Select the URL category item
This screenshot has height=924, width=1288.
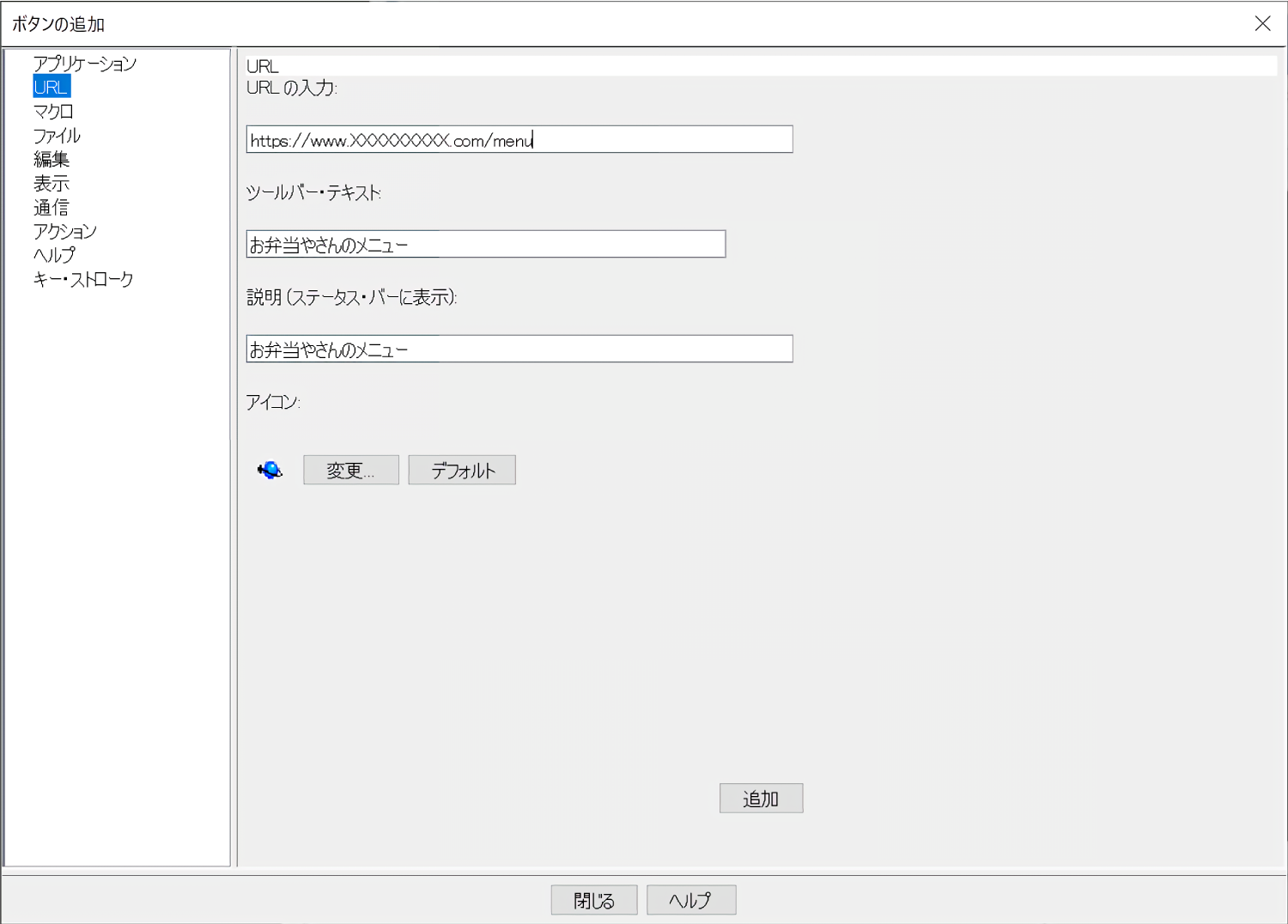click(51, 87)
